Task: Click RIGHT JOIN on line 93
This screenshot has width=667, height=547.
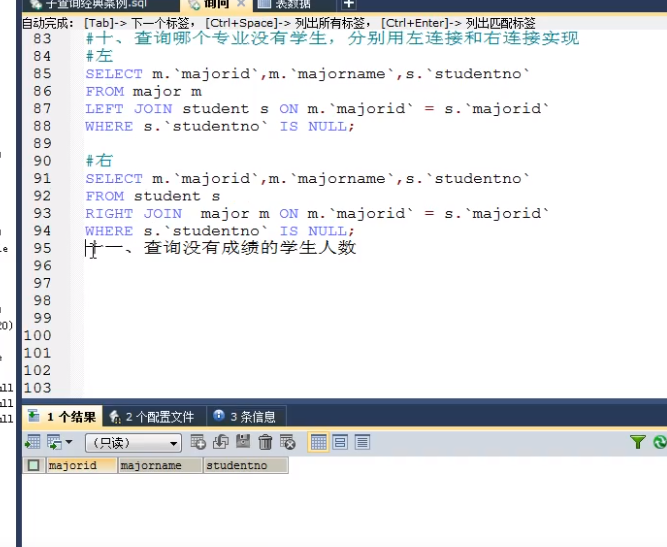Action: click(x=134, y=214)
